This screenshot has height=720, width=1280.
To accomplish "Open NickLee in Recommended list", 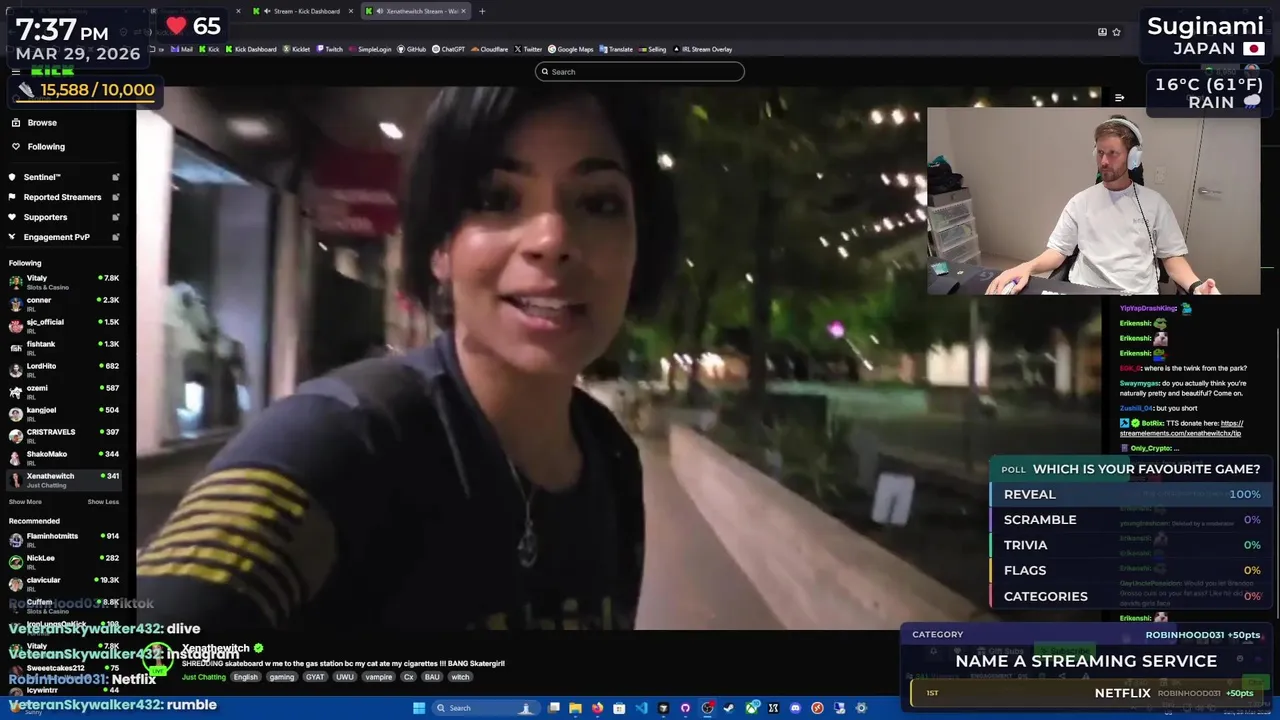I will (x=64, y=561).
